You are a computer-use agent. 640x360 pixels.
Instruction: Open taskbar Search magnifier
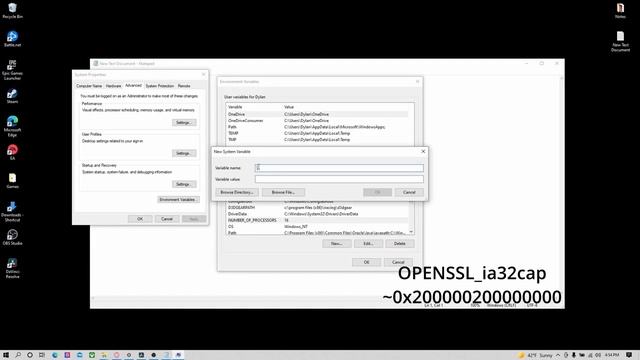18,355
